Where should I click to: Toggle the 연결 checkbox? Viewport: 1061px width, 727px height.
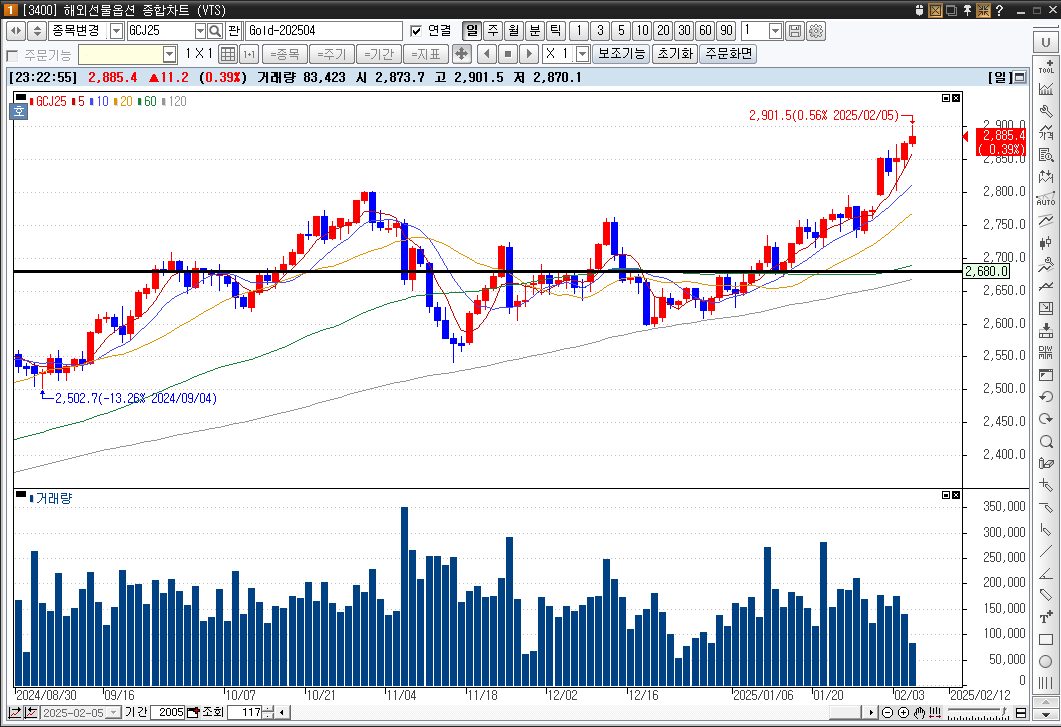pyautogui.click(x=416, y=31)
